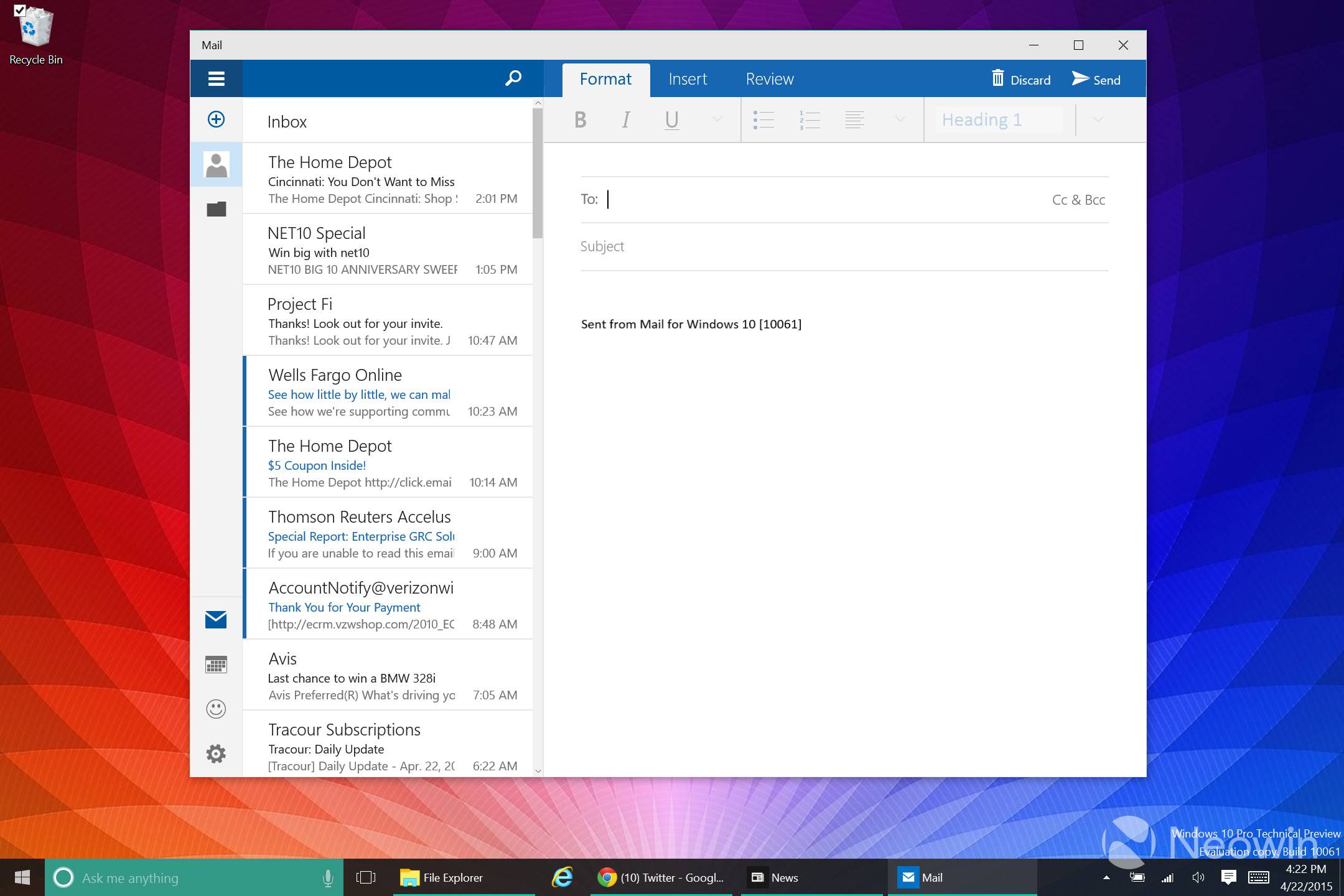Toggle the Recycle Bin selection checkbox
Viewport: 1344px width, 896px height.
(19, 10)
